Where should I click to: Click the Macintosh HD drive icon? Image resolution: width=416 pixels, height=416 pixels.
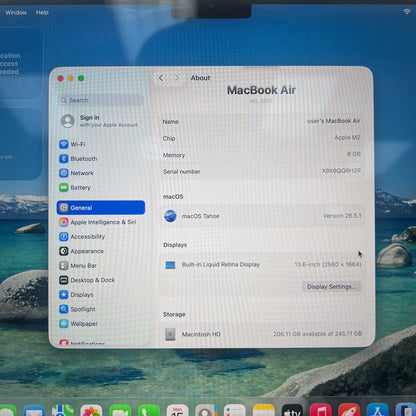point(170,334)
